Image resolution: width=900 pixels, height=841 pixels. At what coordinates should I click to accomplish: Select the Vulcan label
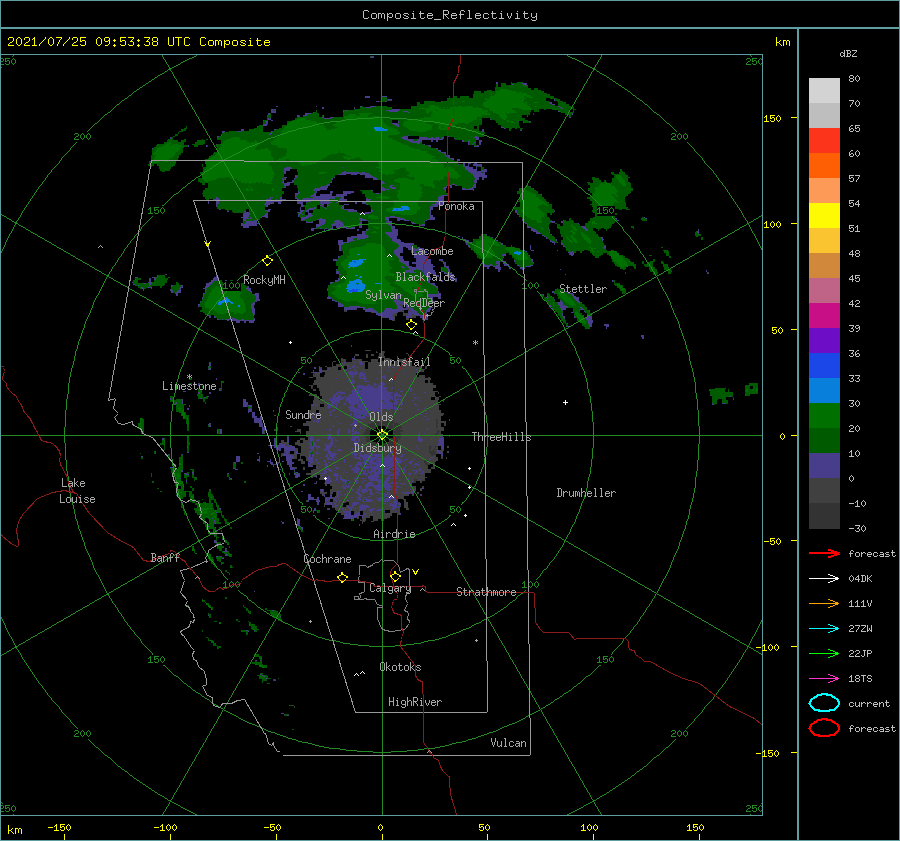508,743
